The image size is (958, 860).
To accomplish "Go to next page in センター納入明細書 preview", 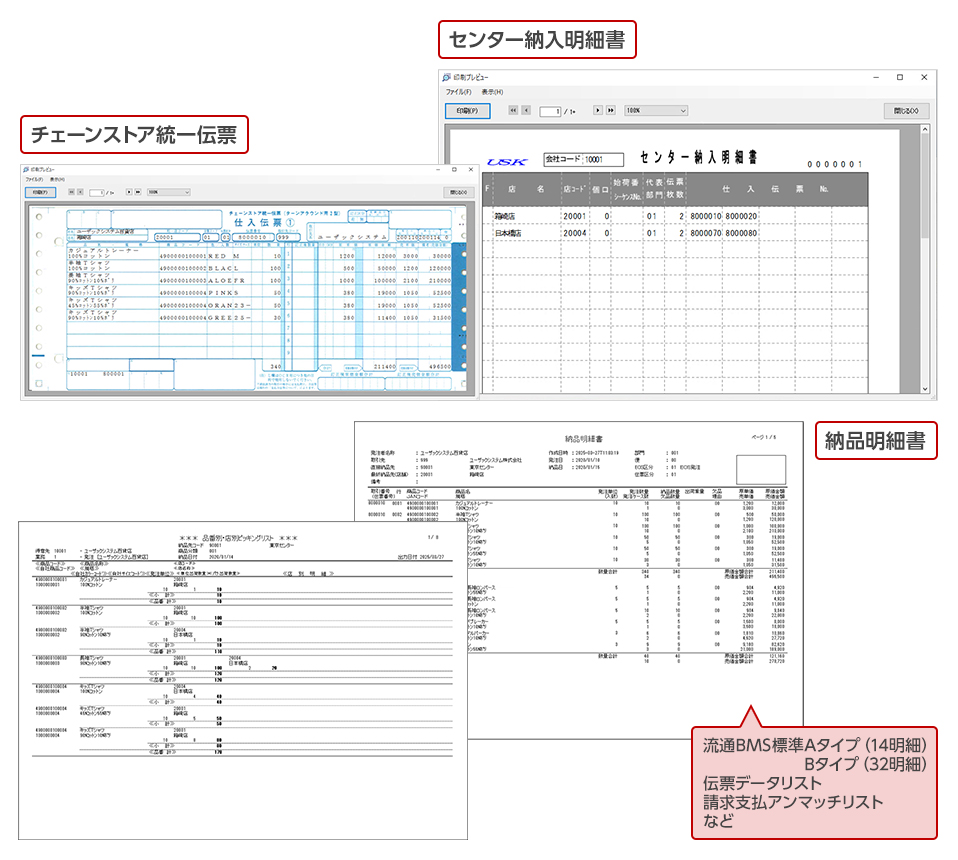I will 598,111.
